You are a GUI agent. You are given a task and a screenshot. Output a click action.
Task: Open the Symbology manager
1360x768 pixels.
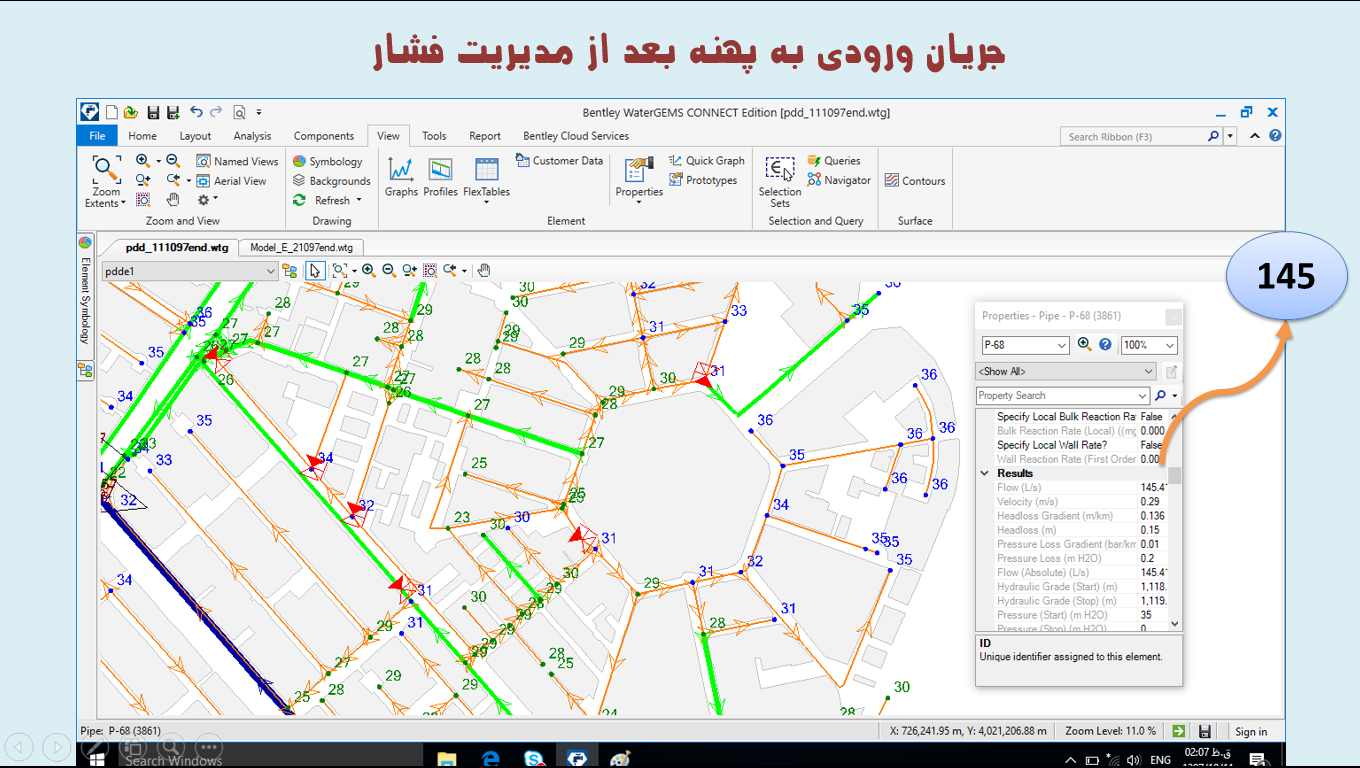(x=327, y=161)
